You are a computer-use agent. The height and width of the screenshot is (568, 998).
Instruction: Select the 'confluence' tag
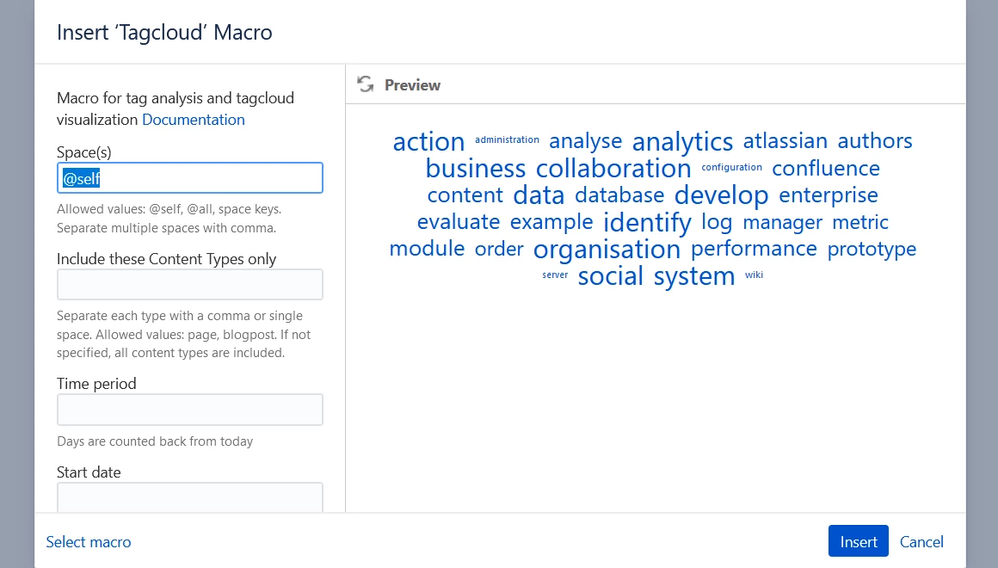click(x=826, y=168)
